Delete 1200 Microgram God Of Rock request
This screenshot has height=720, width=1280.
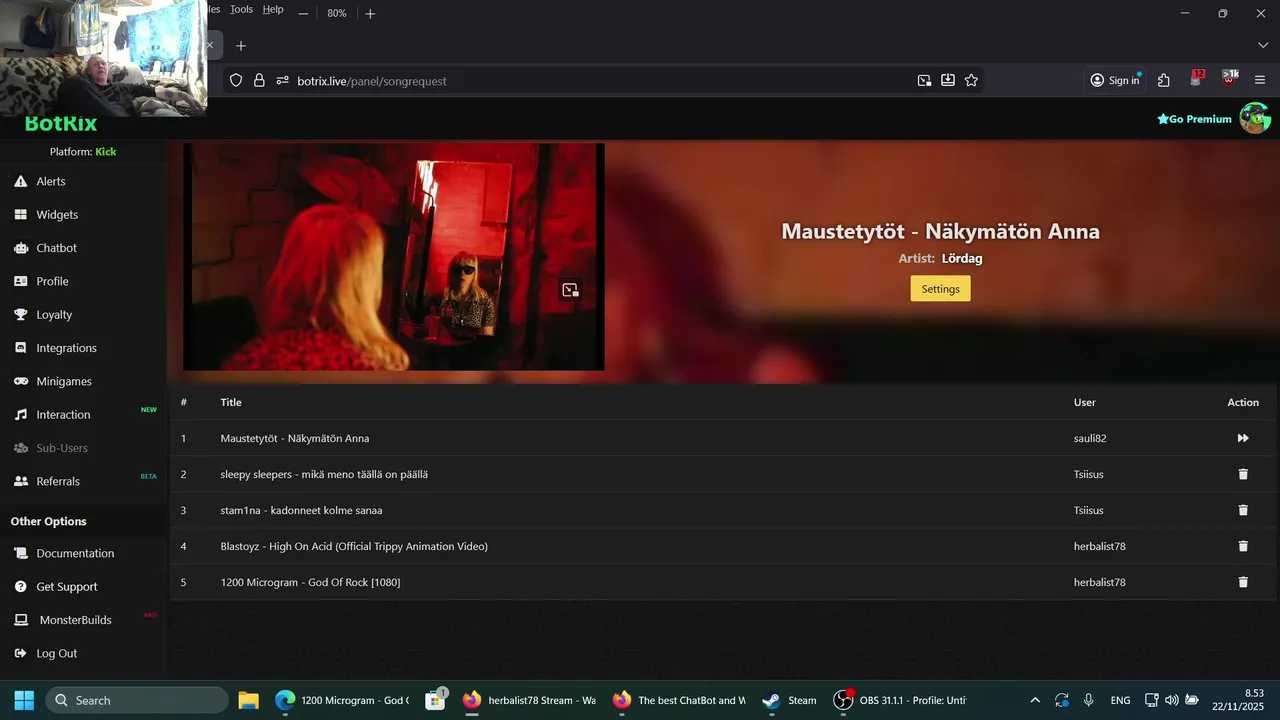(x=1243, y=582)
